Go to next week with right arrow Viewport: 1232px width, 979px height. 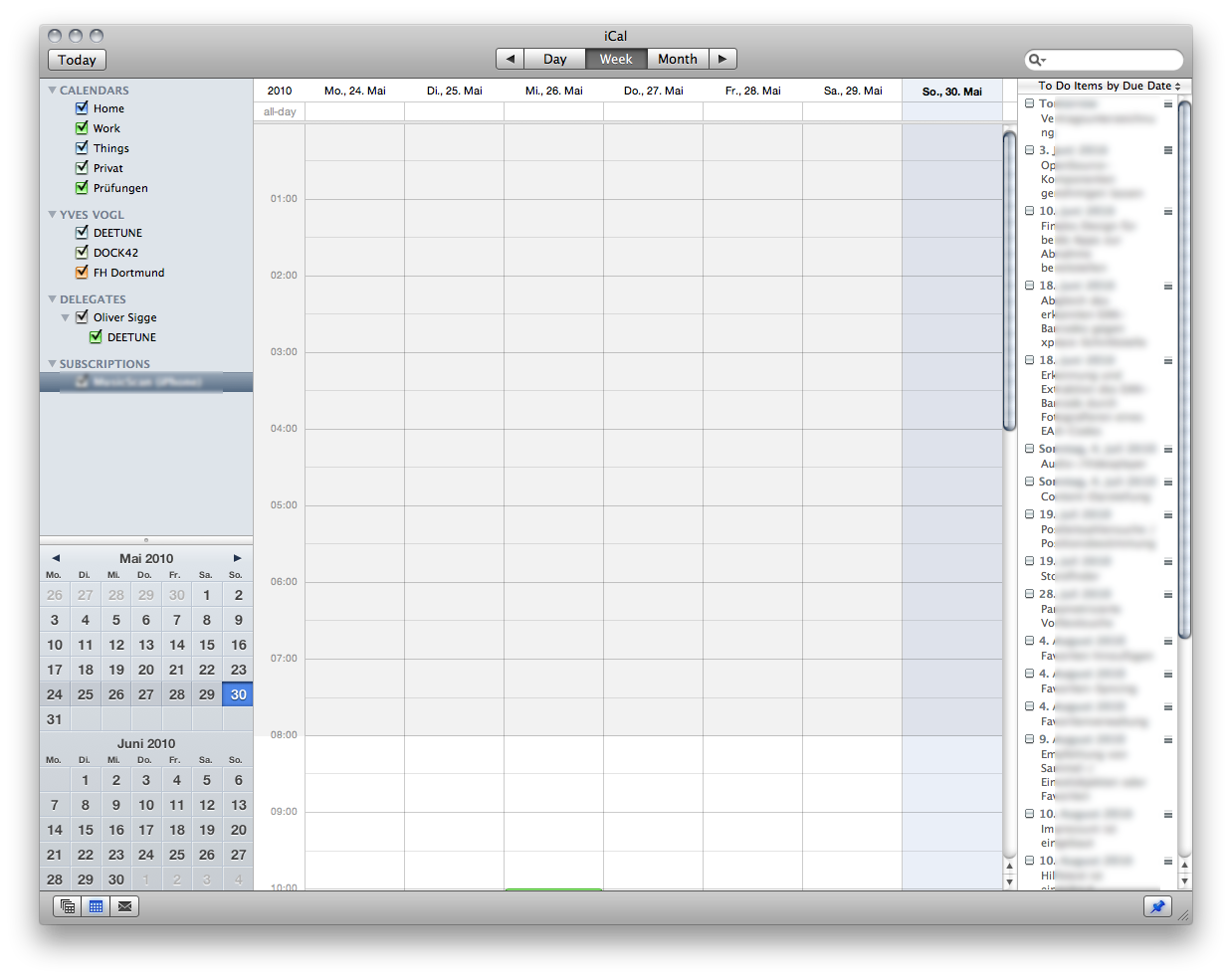tap(722, 59)
